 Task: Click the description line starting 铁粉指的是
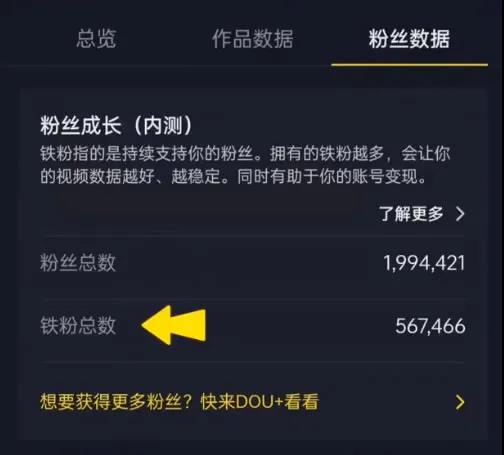pyautogui.click(x=245, y=154)
